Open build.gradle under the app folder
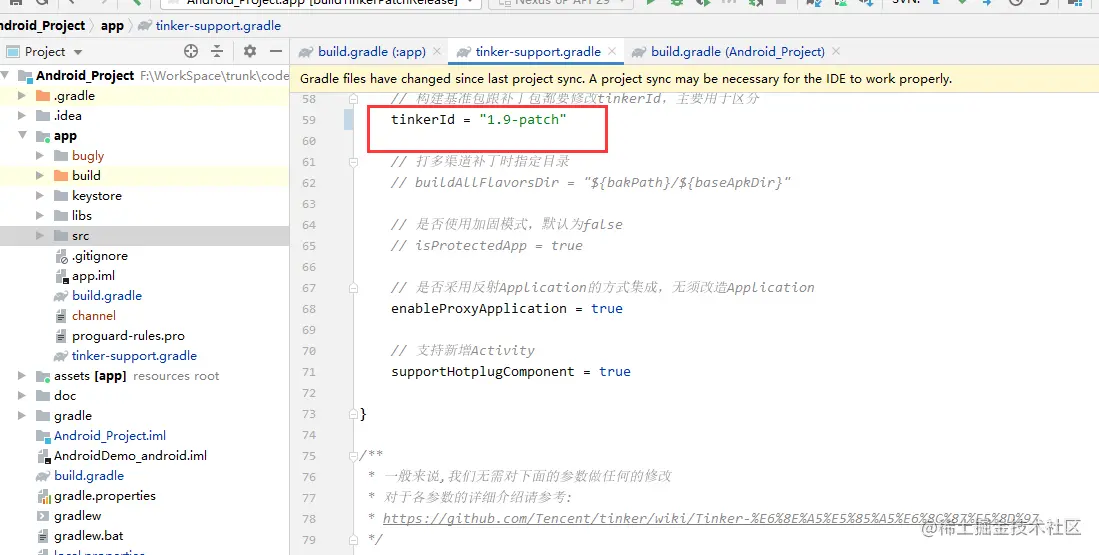Viewport: 1099px width, 555px height. (107, 296)
